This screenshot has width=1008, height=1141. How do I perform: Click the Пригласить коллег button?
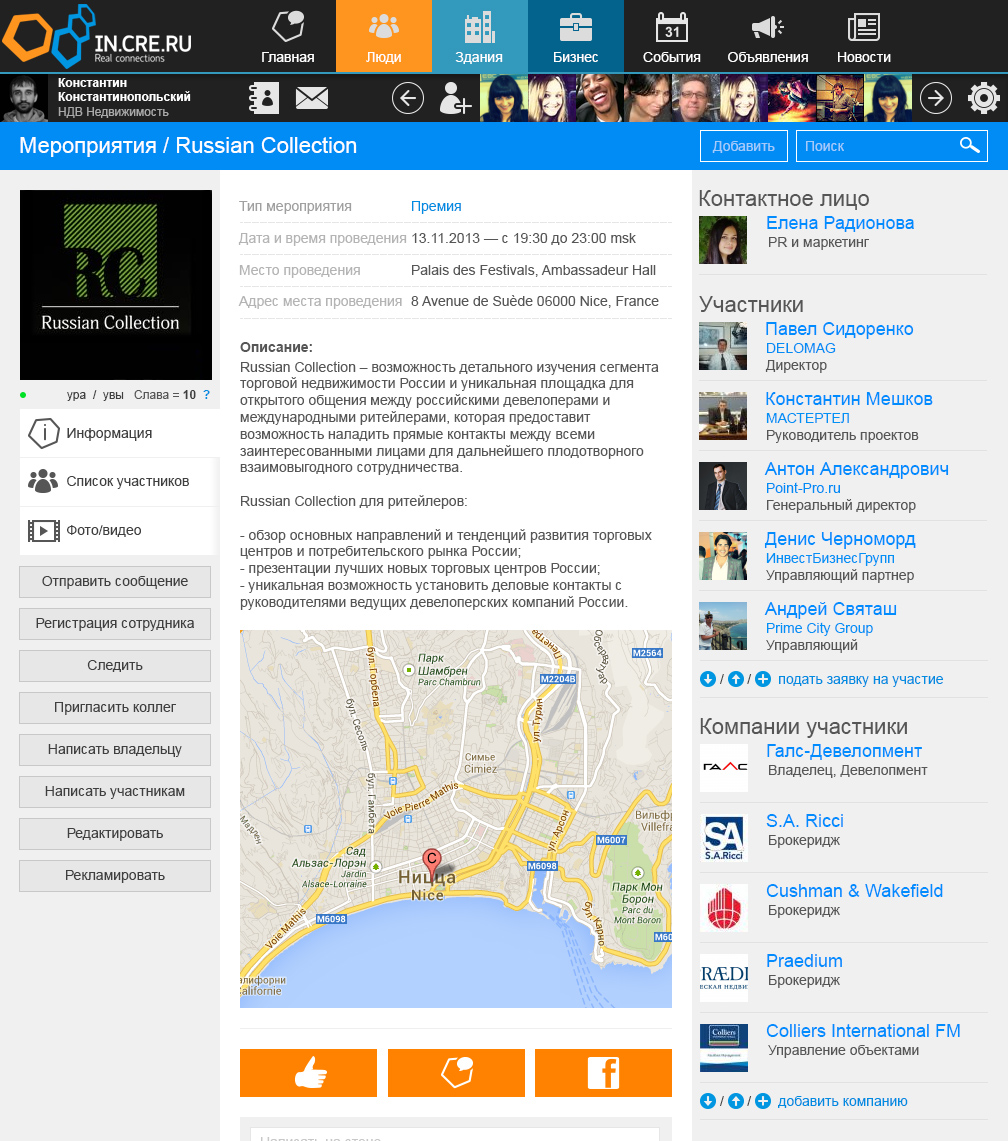coord(115,707)
